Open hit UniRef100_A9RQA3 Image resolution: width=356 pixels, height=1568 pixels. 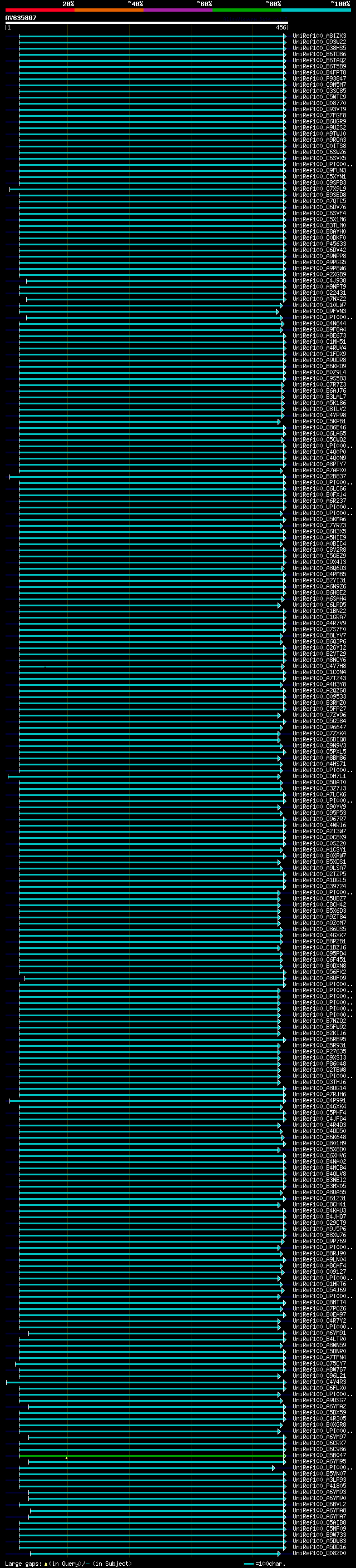pos(319,140)
